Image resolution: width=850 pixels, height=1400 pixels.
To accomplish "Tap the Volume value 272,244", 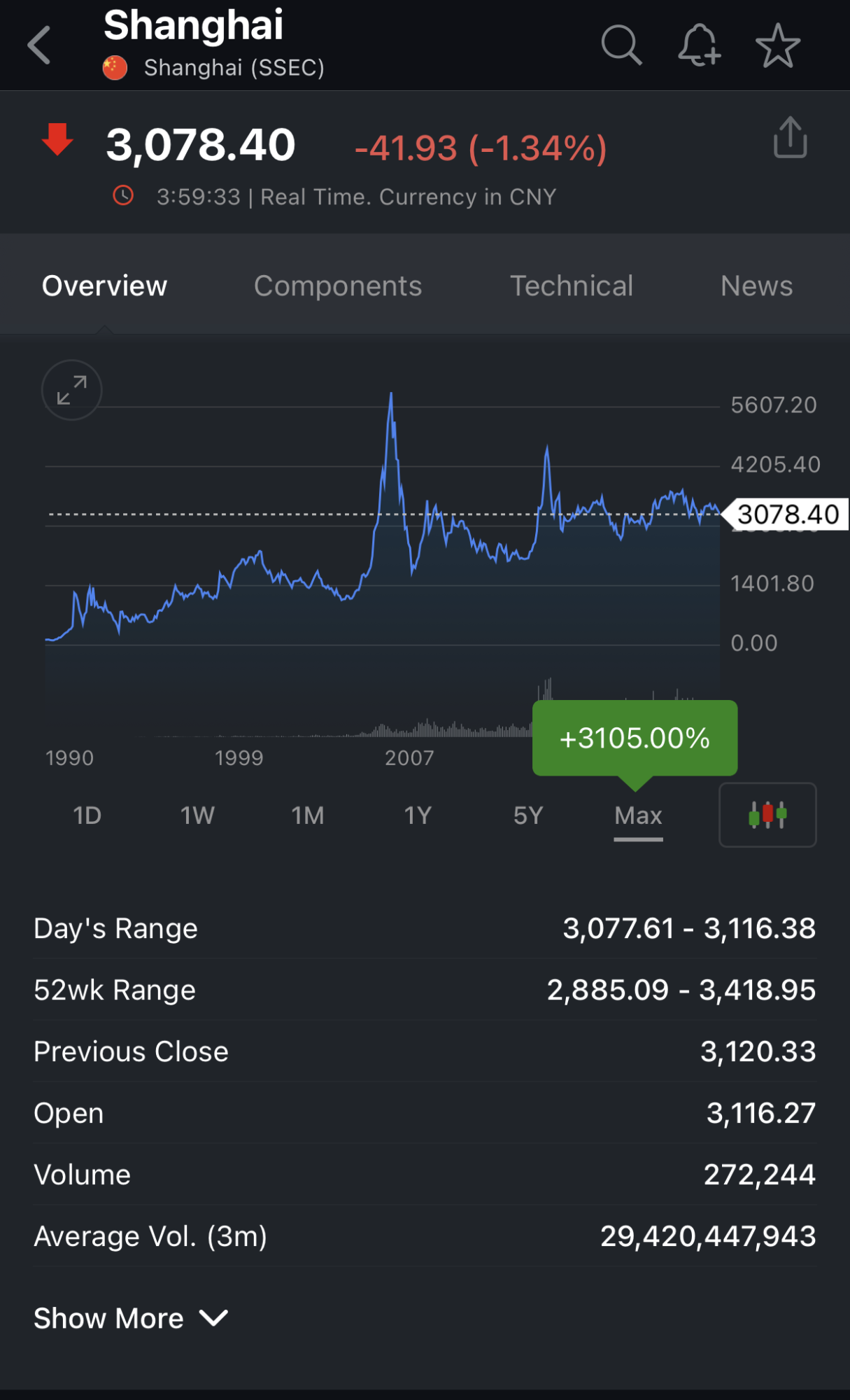I will pyautogui.click(x=760, y=1175).
